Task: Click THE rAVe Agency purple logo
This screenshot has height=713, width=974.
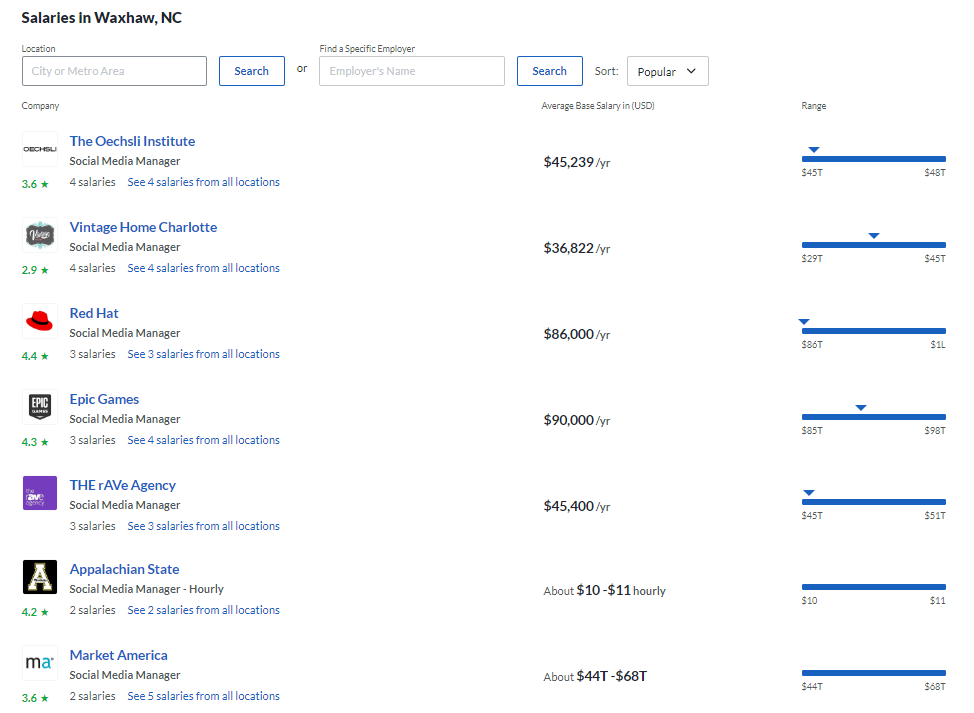Action: click(40, 493)
